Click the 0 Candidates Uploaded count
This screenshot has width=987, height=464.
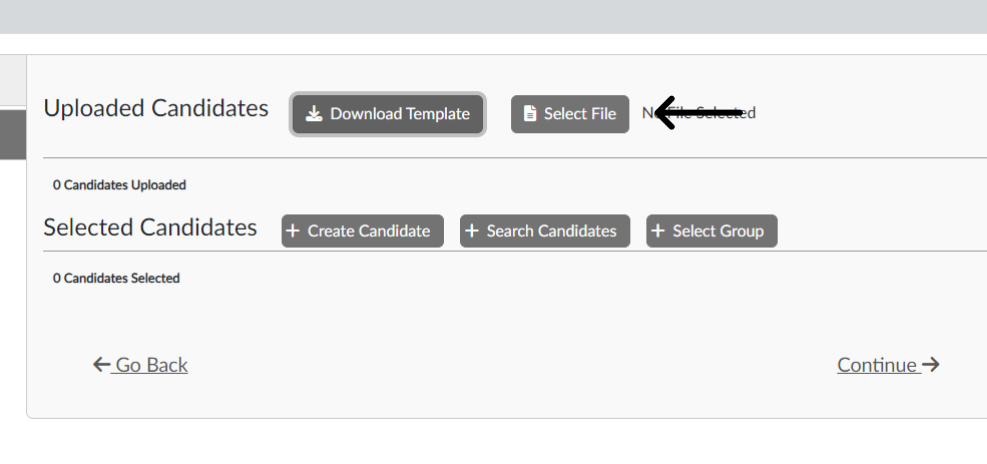click(119, 185)
